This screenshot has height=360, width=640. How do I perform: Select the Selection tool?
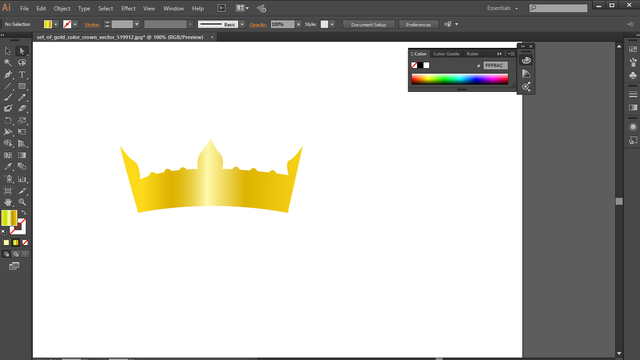click(8, 51)
